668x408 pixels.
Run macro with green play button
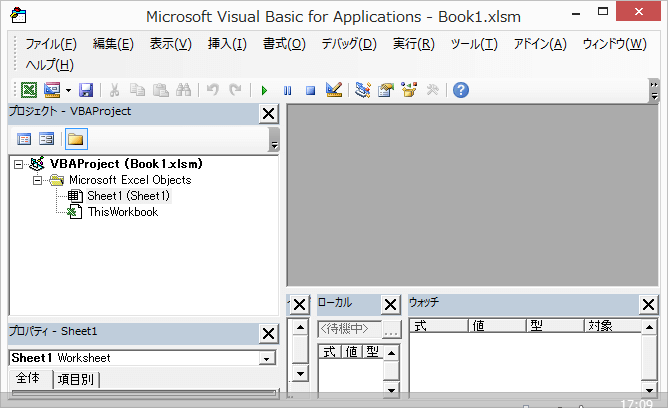pyautogui.click(x=264, y=91)
